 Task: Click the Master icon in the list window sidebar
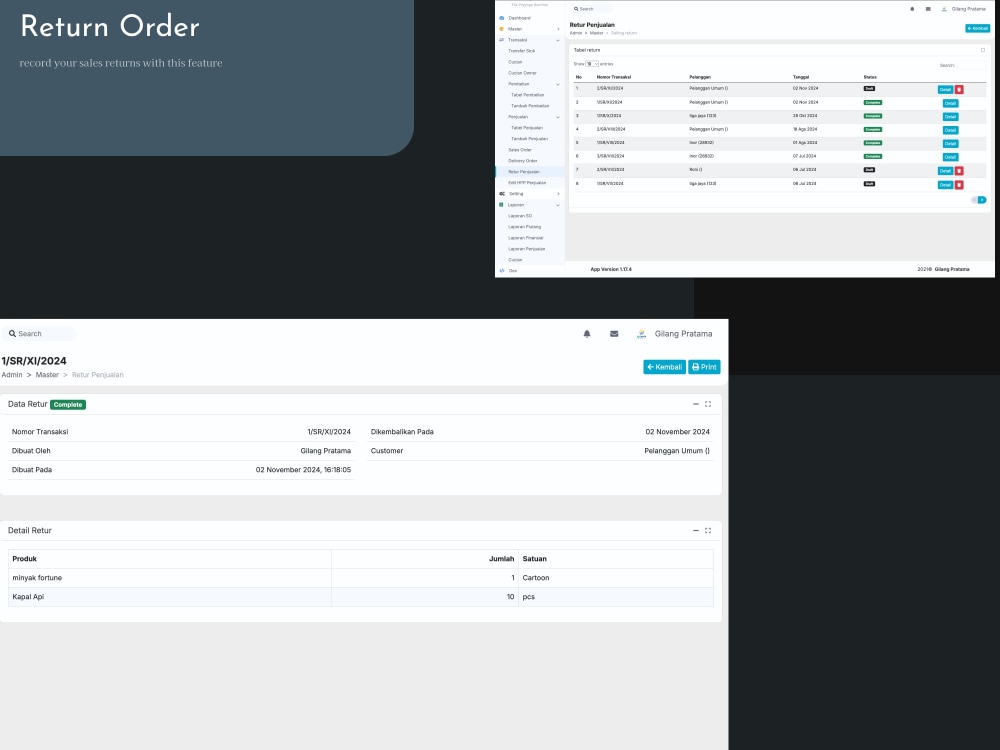(501, 29)
